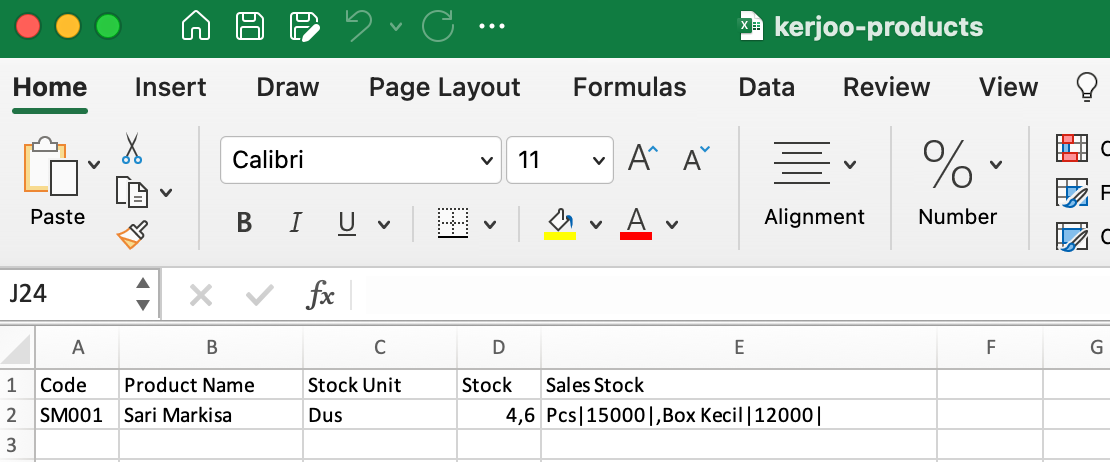This screenshot has height=462, width=1110.
Task: Click the Home icon in title bar
Action: 195,27
